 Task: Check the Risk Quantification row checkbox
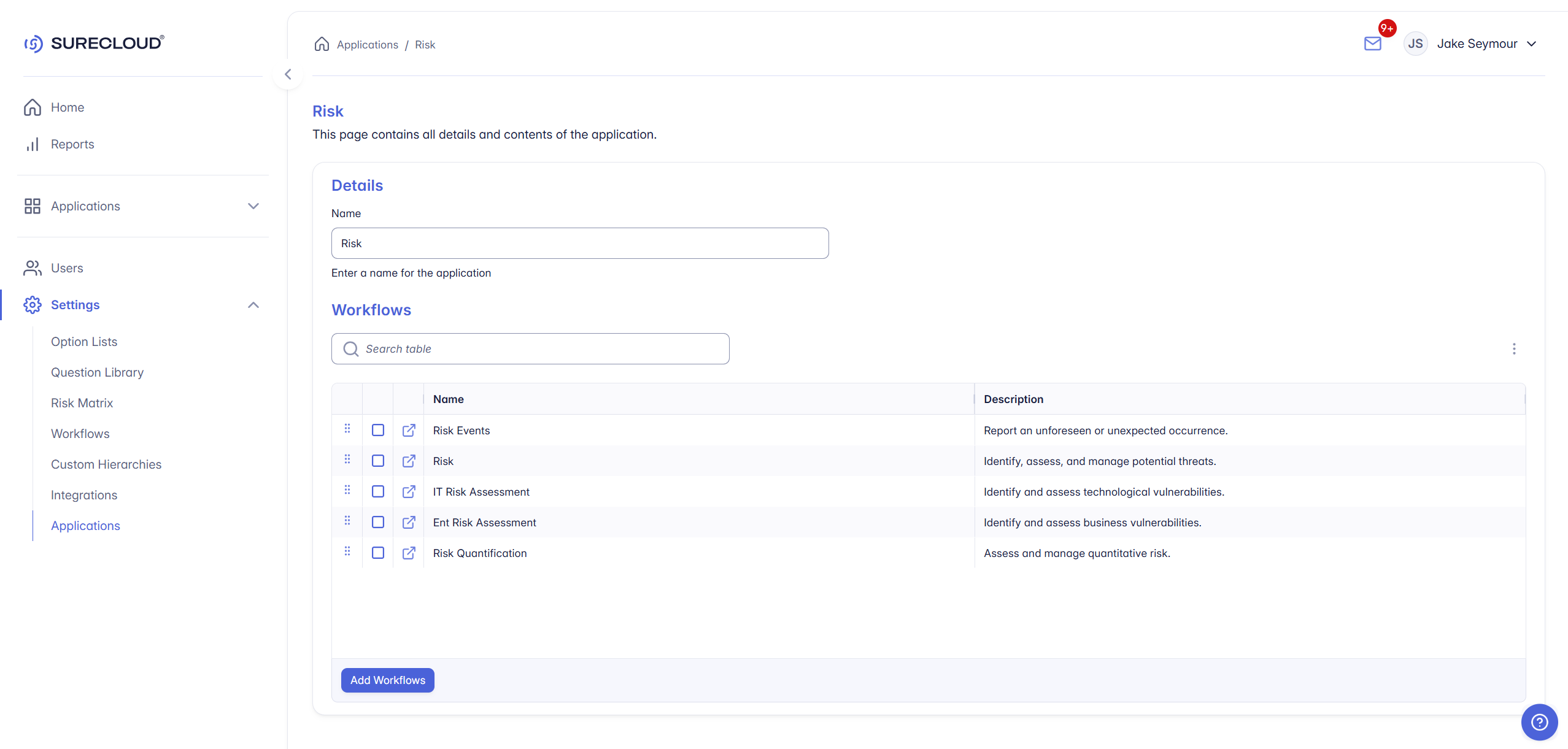click(378, 553)
